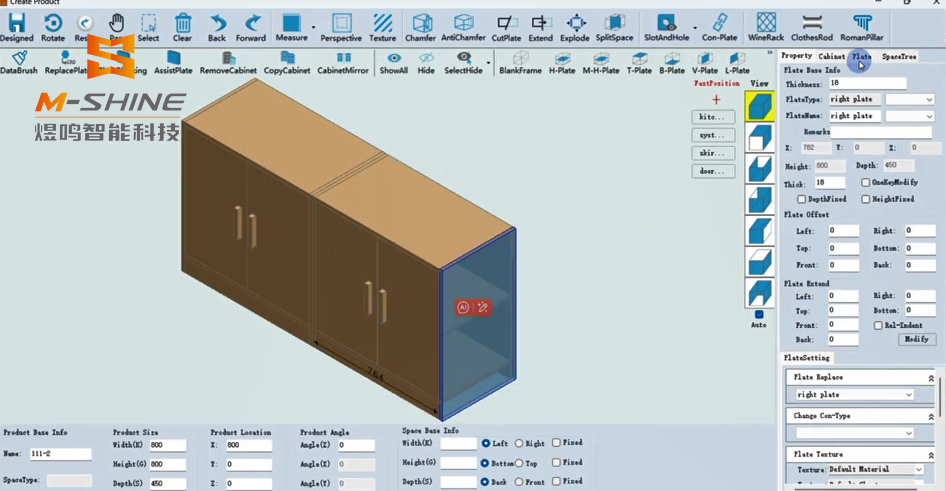Viewport: 946px width, 491px height.
Task: Tick the DepthFixed checkbox
Action: point(802,199)
